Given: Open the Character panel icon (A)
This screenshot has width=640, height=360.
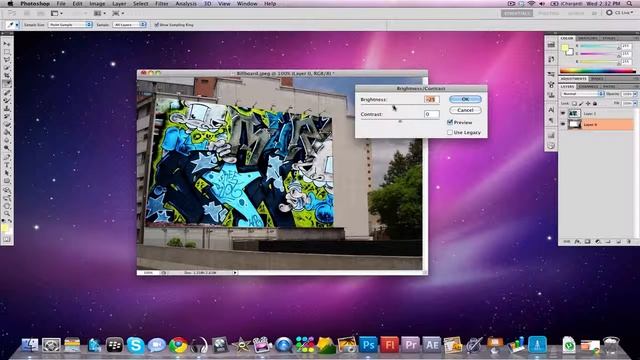Looking at the screenshot, I should pyautogui.click(x=551, y=110).
